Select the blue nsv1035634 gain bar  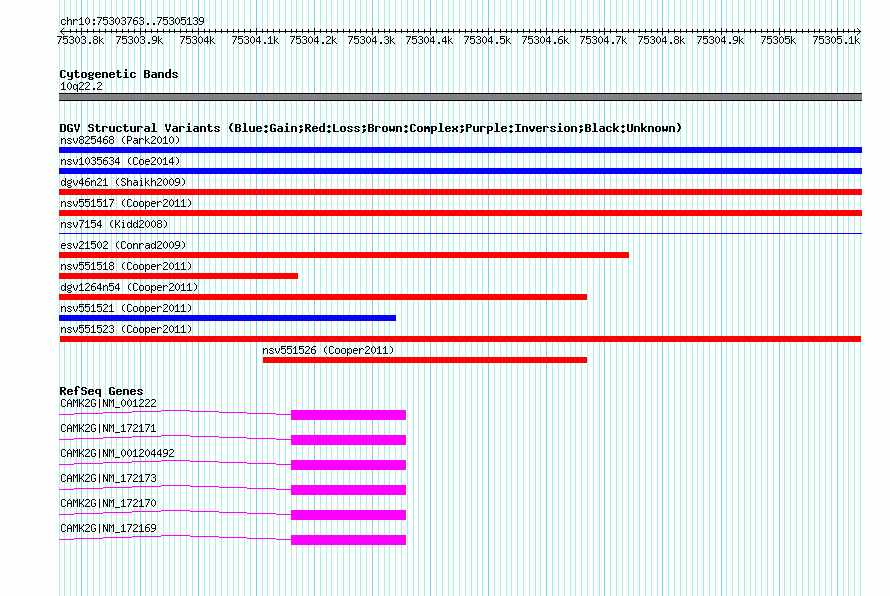click(x=460, y=171)
